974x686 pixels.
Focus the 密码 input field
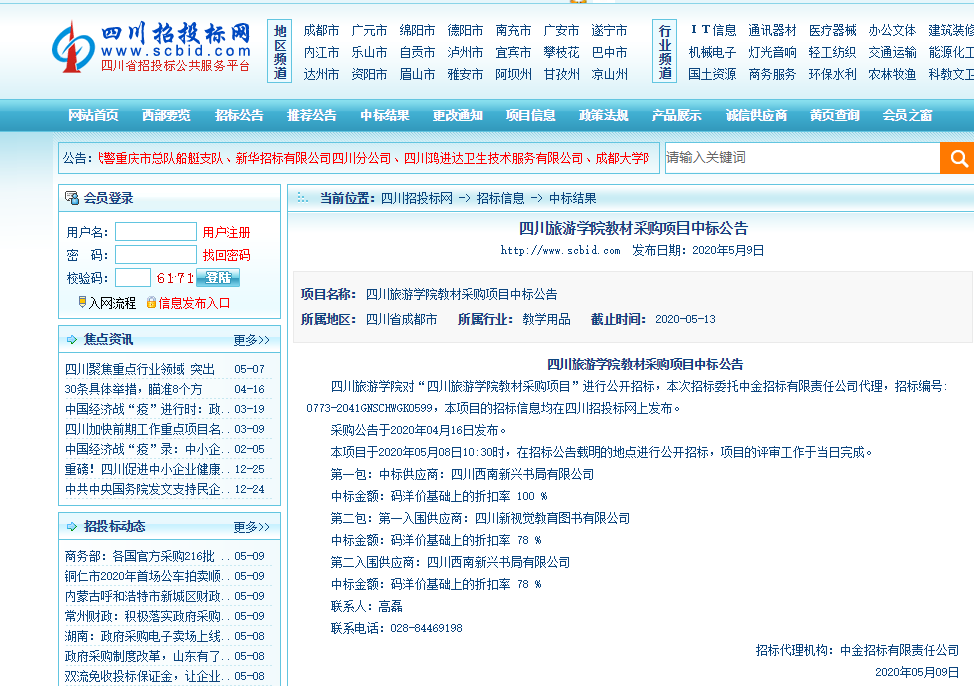point(156,254)
